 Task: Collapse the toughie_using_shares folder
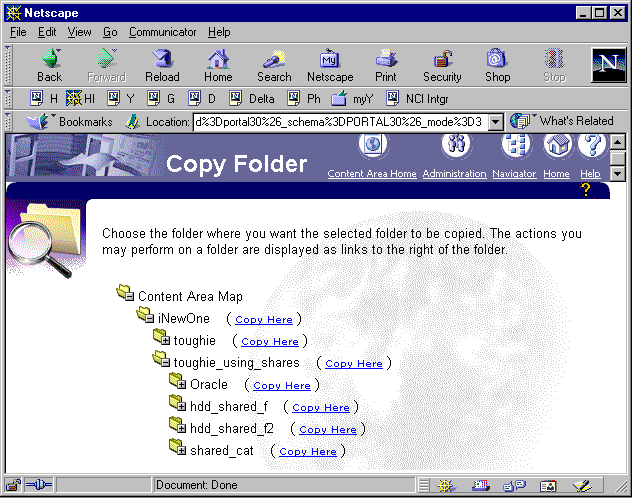pos(160,362)
